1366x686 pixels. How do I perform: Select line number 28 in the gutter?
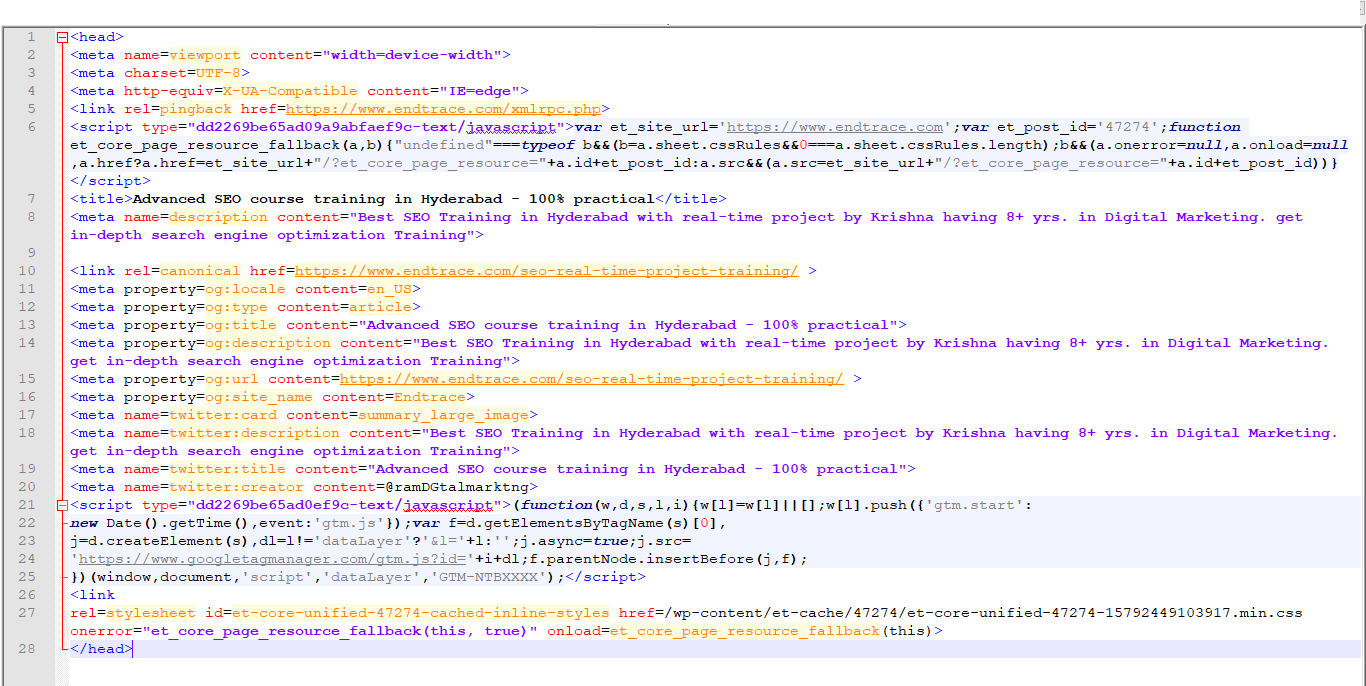(27, 649)
